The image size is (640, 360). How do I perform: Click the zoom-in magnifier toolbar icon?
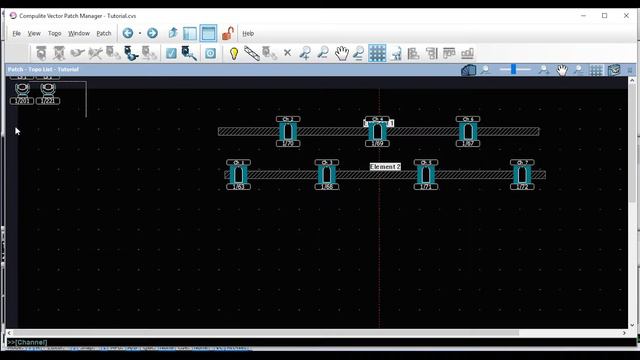[x=305, y=53]
